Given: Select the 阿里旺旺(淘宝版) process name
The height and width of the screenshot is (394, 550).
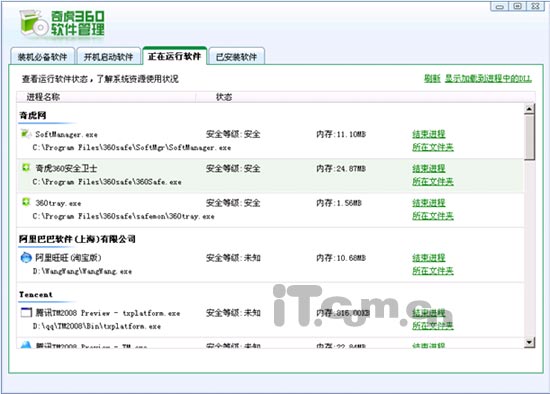Looking at the screenshot, I should tap(68, 258).
